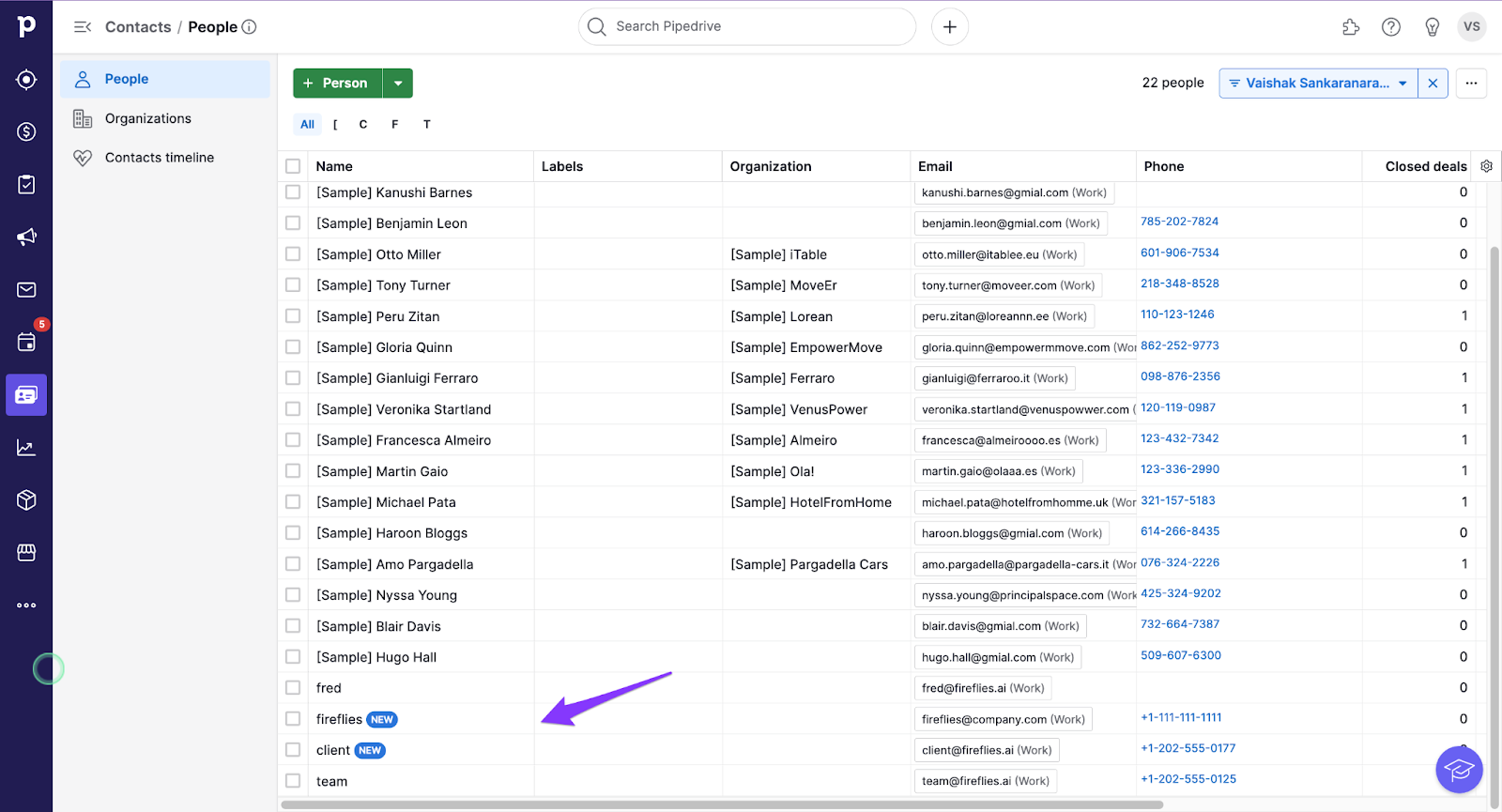Open the Products box icon in sidebar
Viewport: 1502px width, 812px height.
point(26,500)
